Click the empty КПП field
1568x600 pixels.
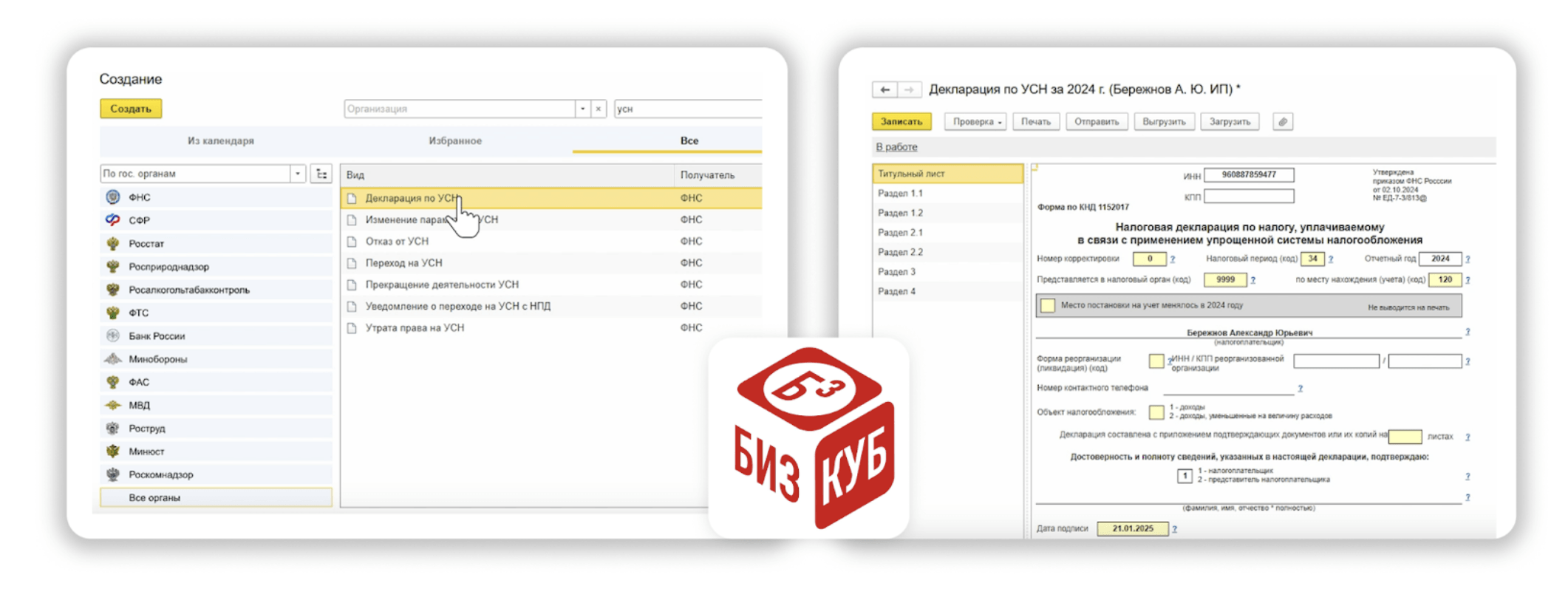(1249, 197)
